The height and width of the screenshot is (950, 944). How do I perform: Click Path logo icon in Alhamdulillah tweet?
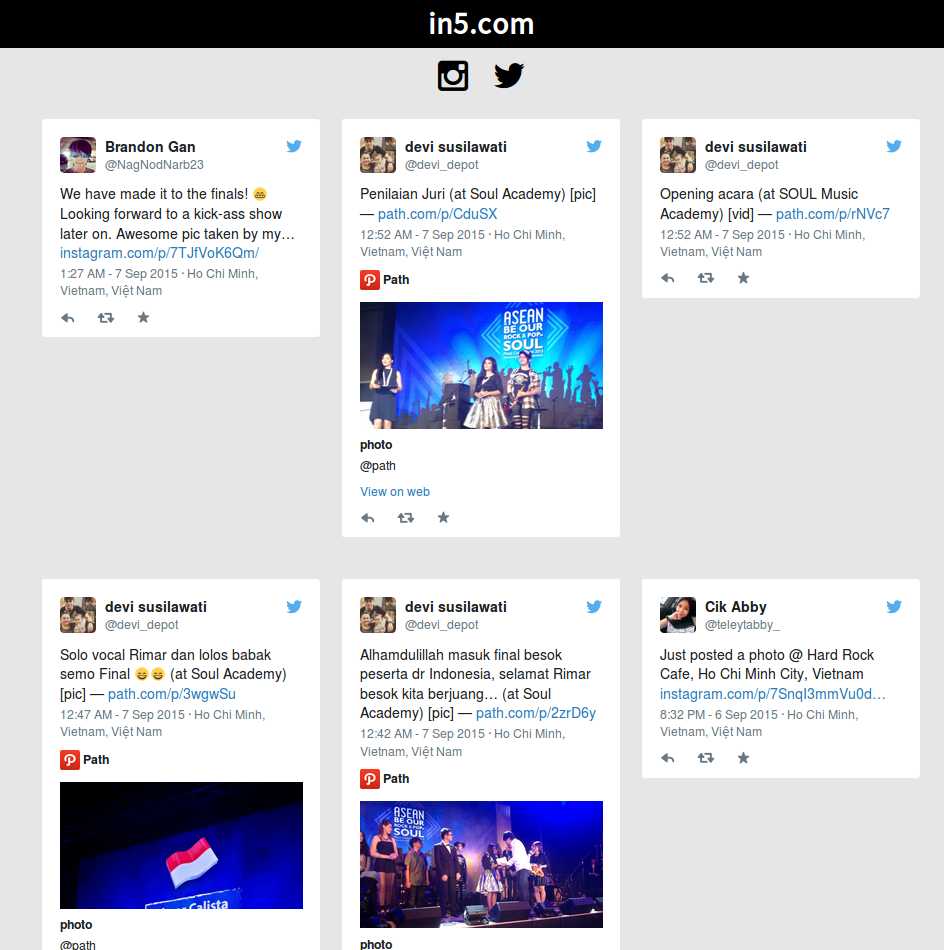[x=370, y=779]
